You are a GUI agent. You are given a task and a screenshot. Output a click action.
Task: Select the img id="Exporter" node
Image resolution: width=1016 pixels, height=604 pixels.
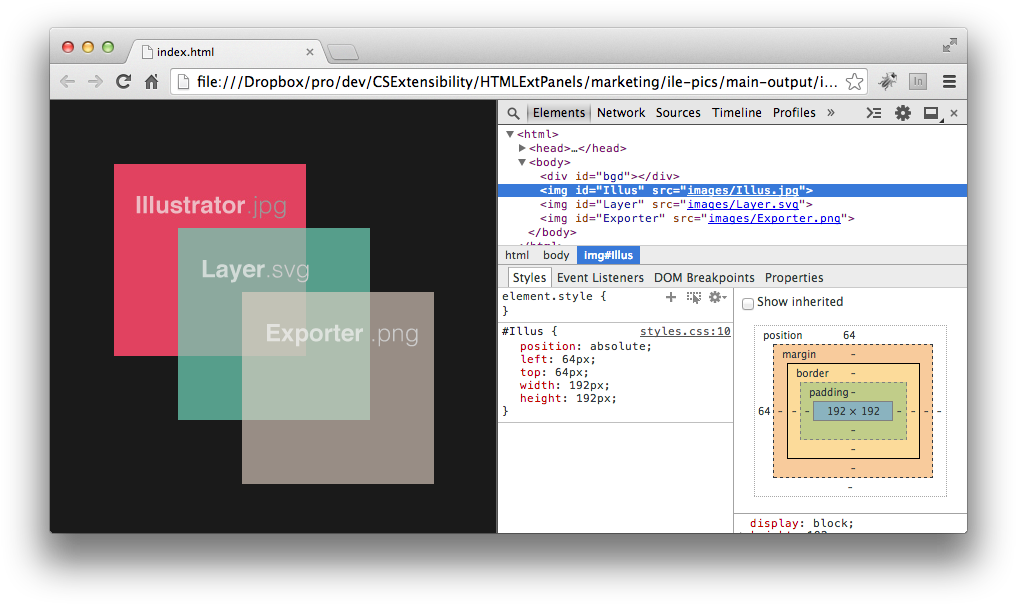[697, 218]
